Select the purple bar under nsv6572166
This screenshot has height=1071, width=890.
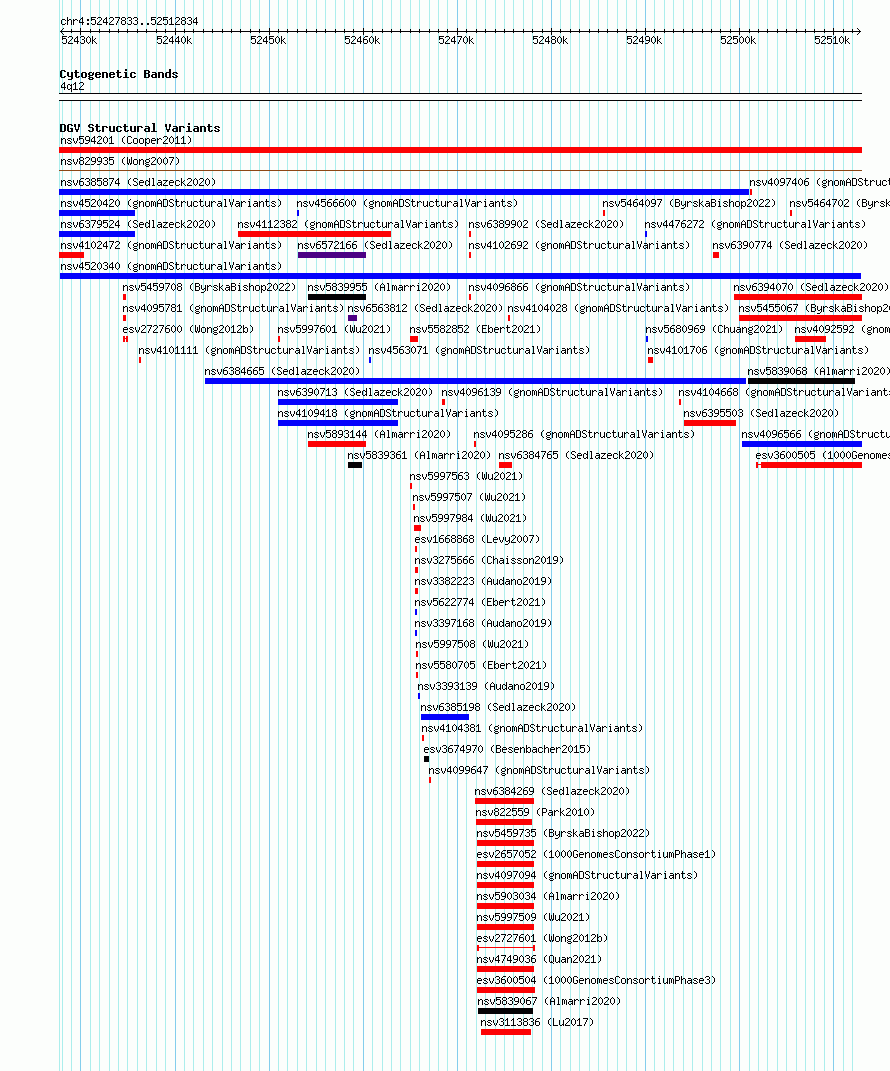(332, 255)
